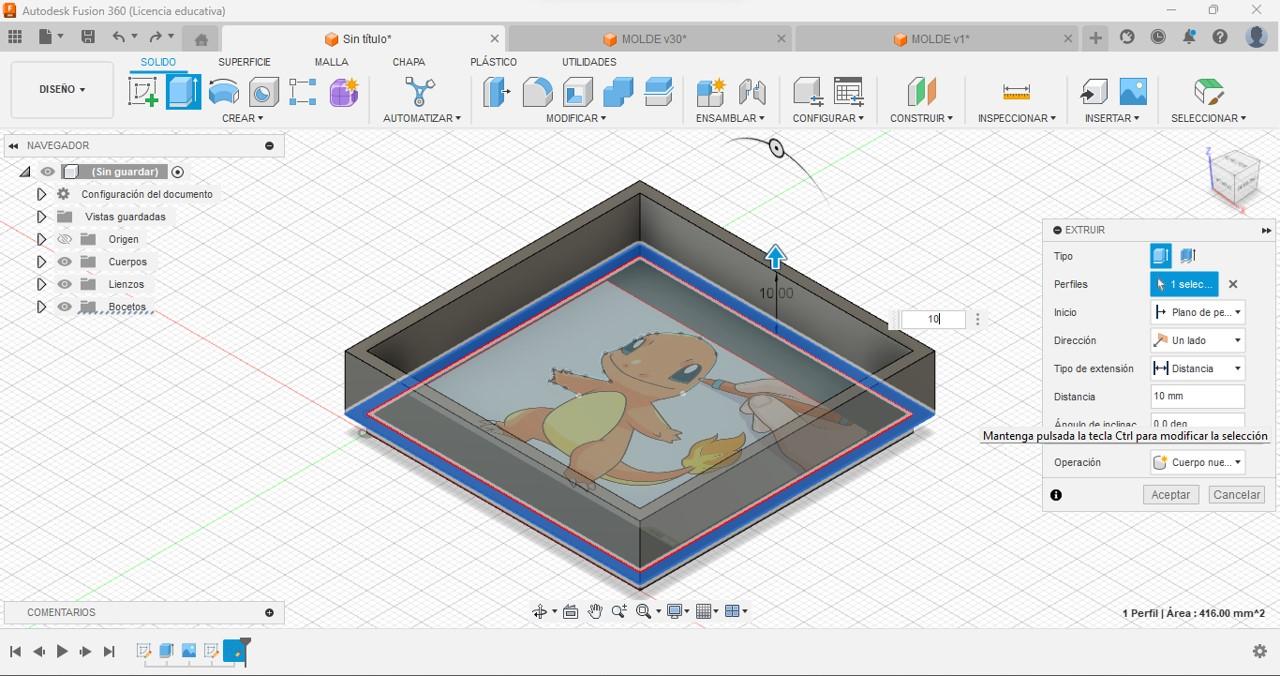Open the Inicio dropdown in Extruir
Screen dimensions: 1280x676
(x=1197, y=312)
